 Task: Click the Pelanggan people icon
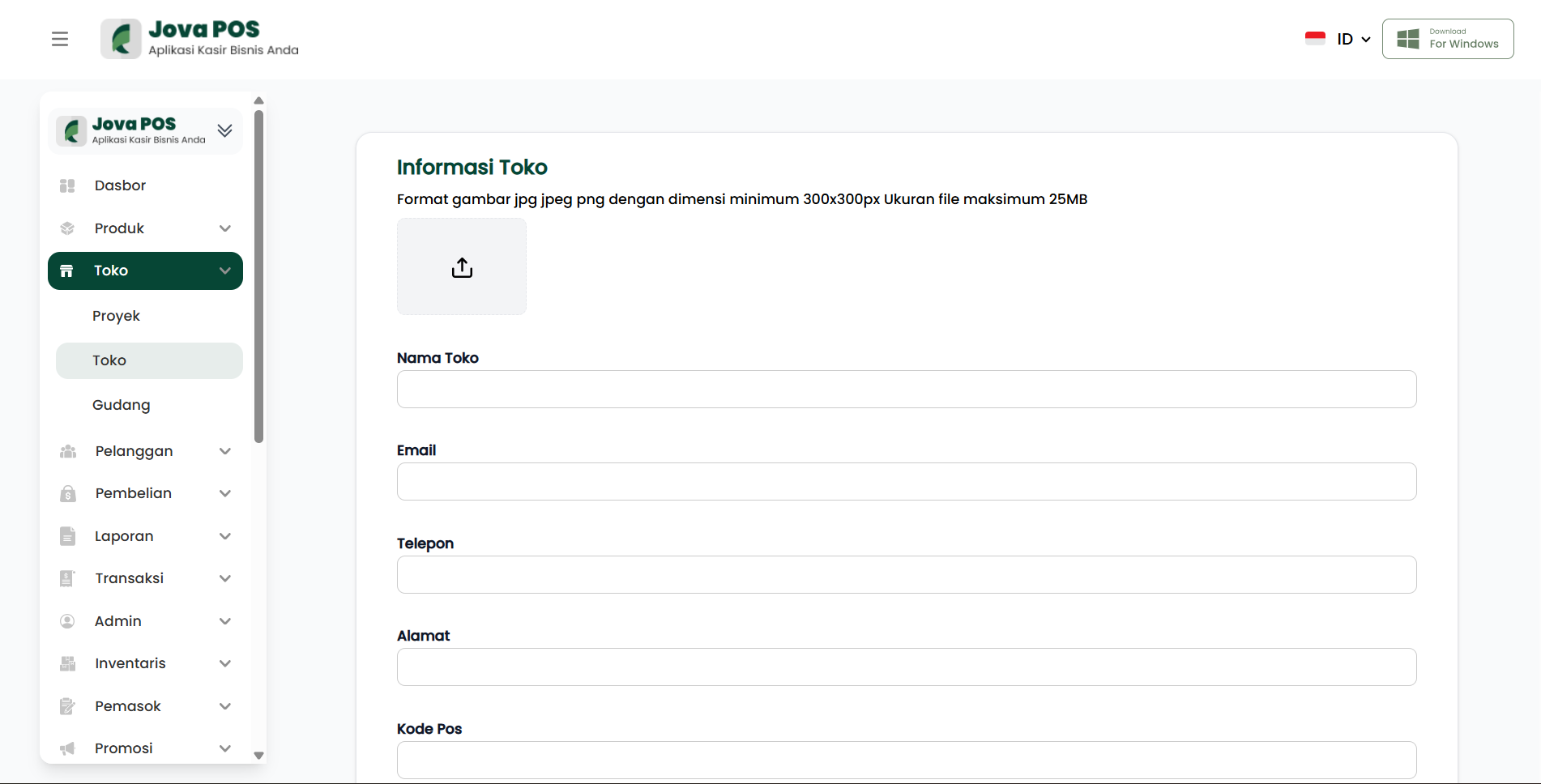68,451
